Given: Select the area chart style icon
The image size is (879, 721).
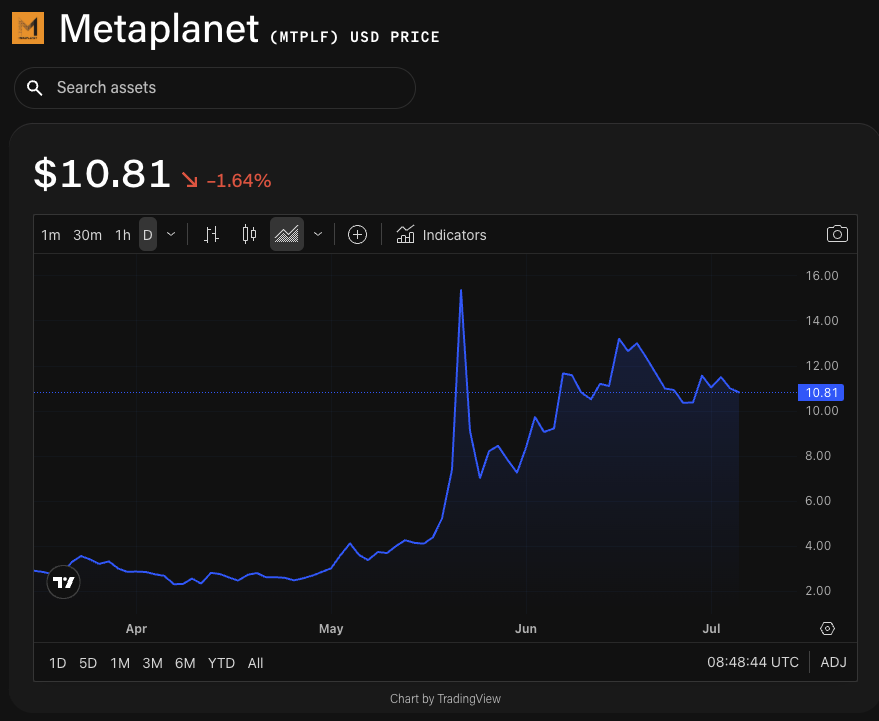Looking at the screenshot, I should 286,234.
